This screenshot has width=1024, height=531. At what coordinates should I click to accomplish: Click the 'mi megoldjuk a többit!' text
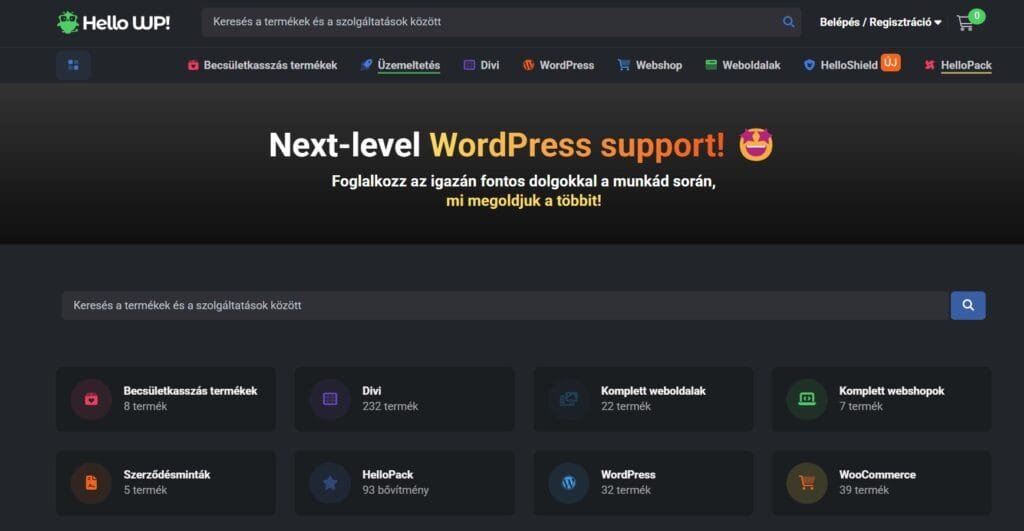pyautogui.click(x=523, y=201)
